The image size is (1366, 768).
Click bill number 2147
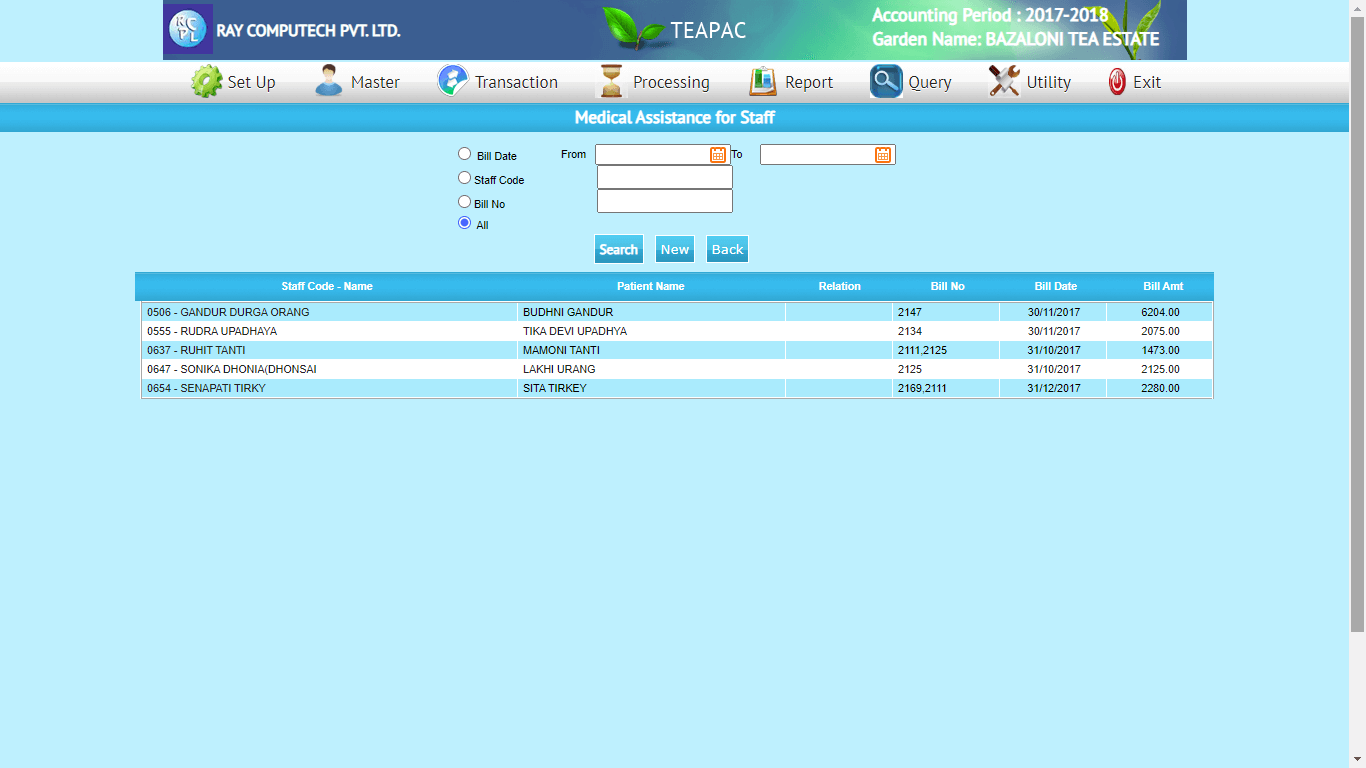click(x=910, y=312)
